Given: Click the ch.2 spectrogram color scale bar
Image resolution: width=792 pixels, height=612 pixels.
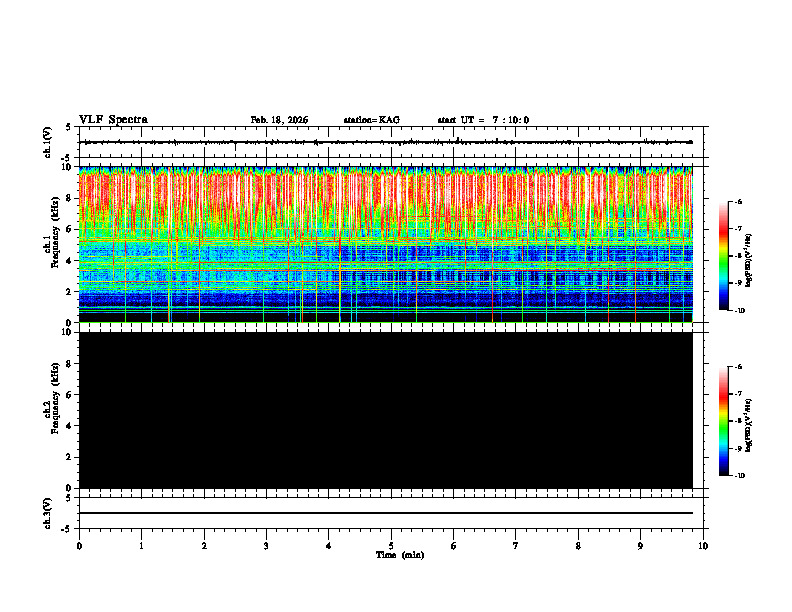Looking at the screenshot, I should (723, 421).
